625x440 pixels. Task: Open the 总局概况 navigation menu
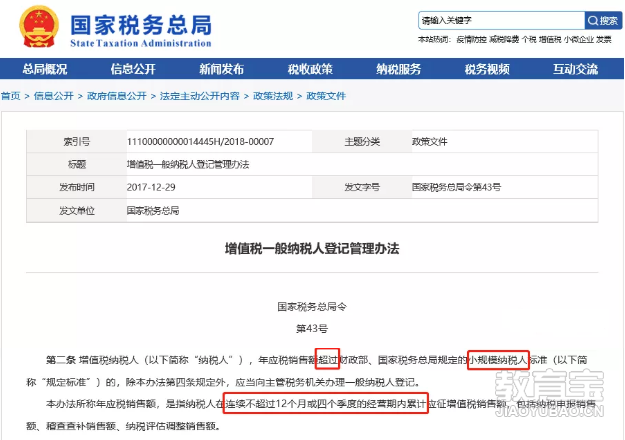pos(45,69)
